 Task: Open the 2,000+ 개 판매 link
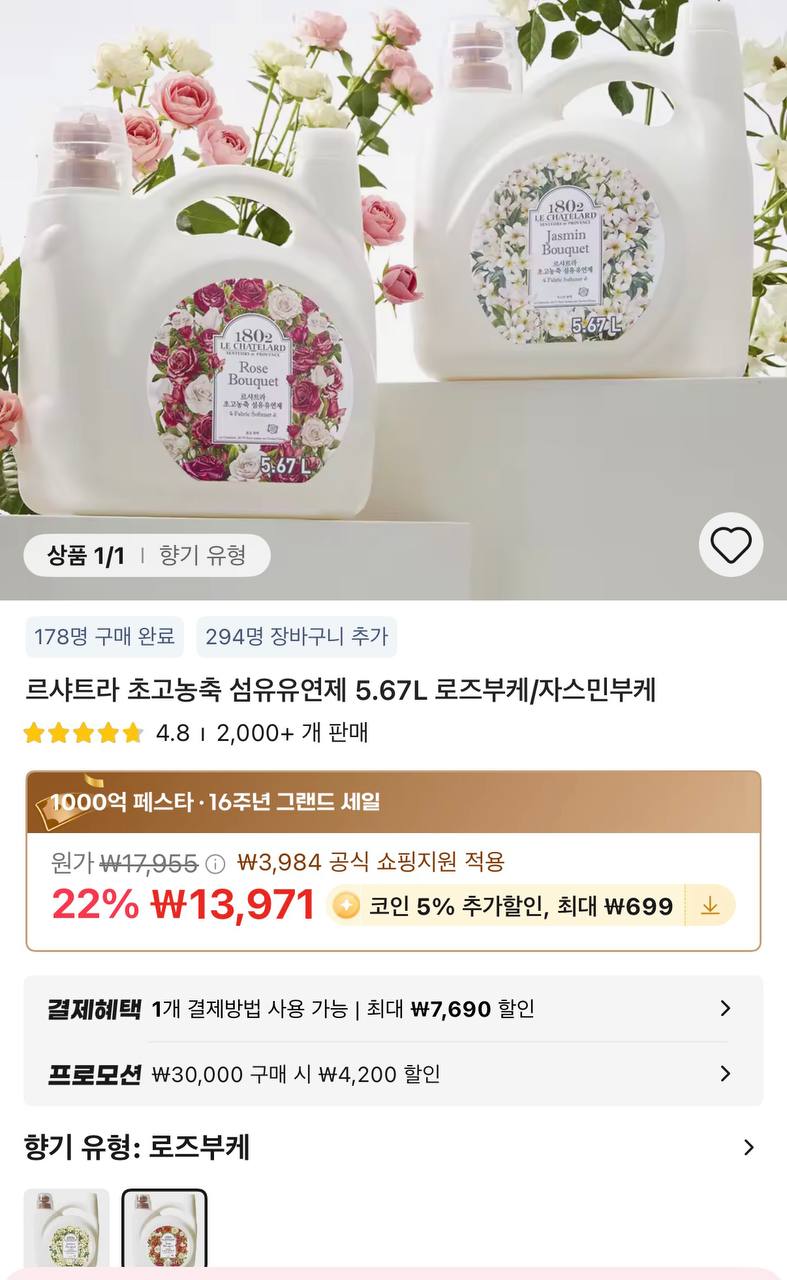coord(293,733)
